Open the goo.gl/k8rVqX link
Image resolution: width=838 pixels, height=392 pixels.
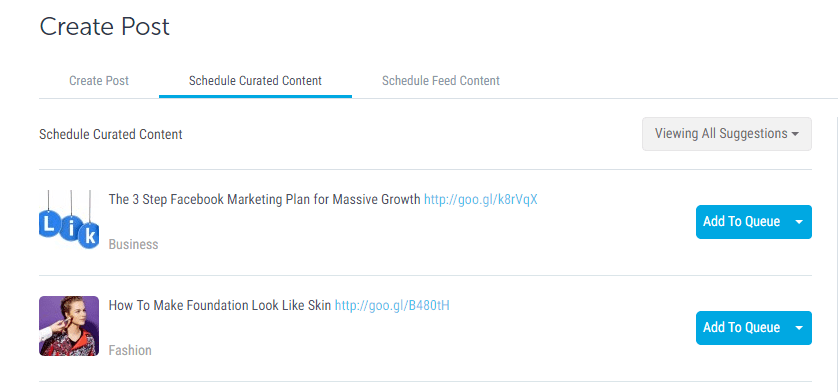[x=481, y=199]
